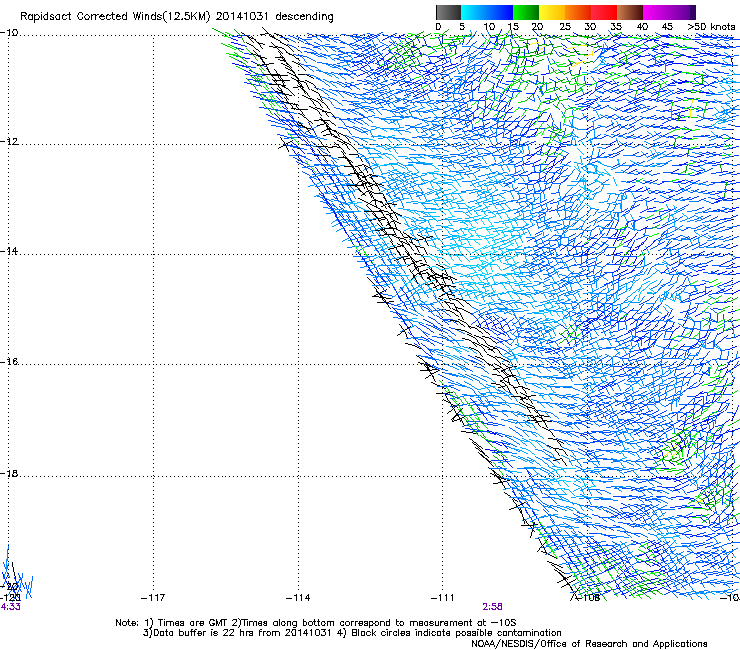Click the gray 0-5 knots color swatch
Viewport: 740px width, 650px height.
[448, 12]
